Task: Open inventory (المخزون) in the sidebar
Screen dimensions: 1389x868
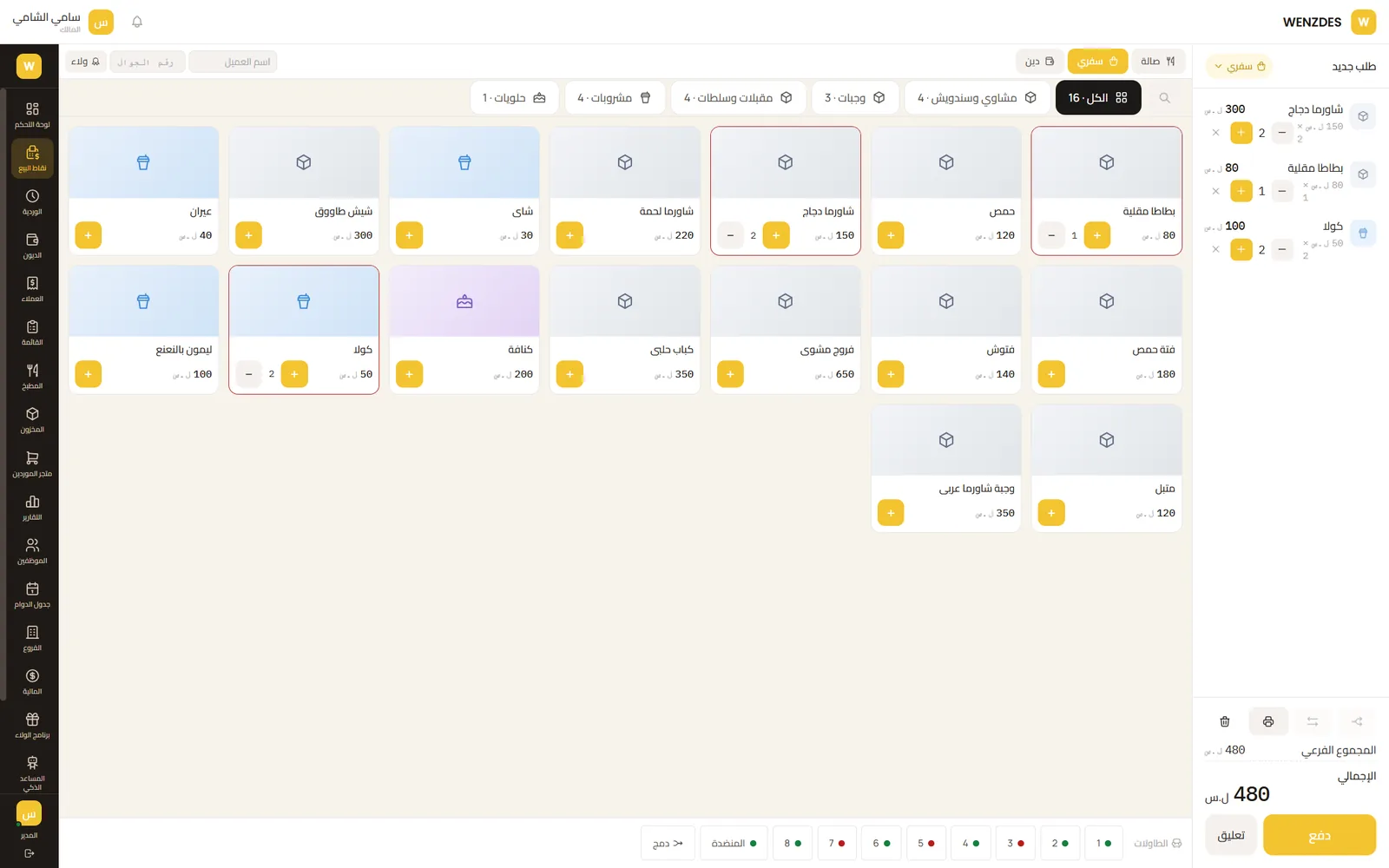Action: click(32, 420)
